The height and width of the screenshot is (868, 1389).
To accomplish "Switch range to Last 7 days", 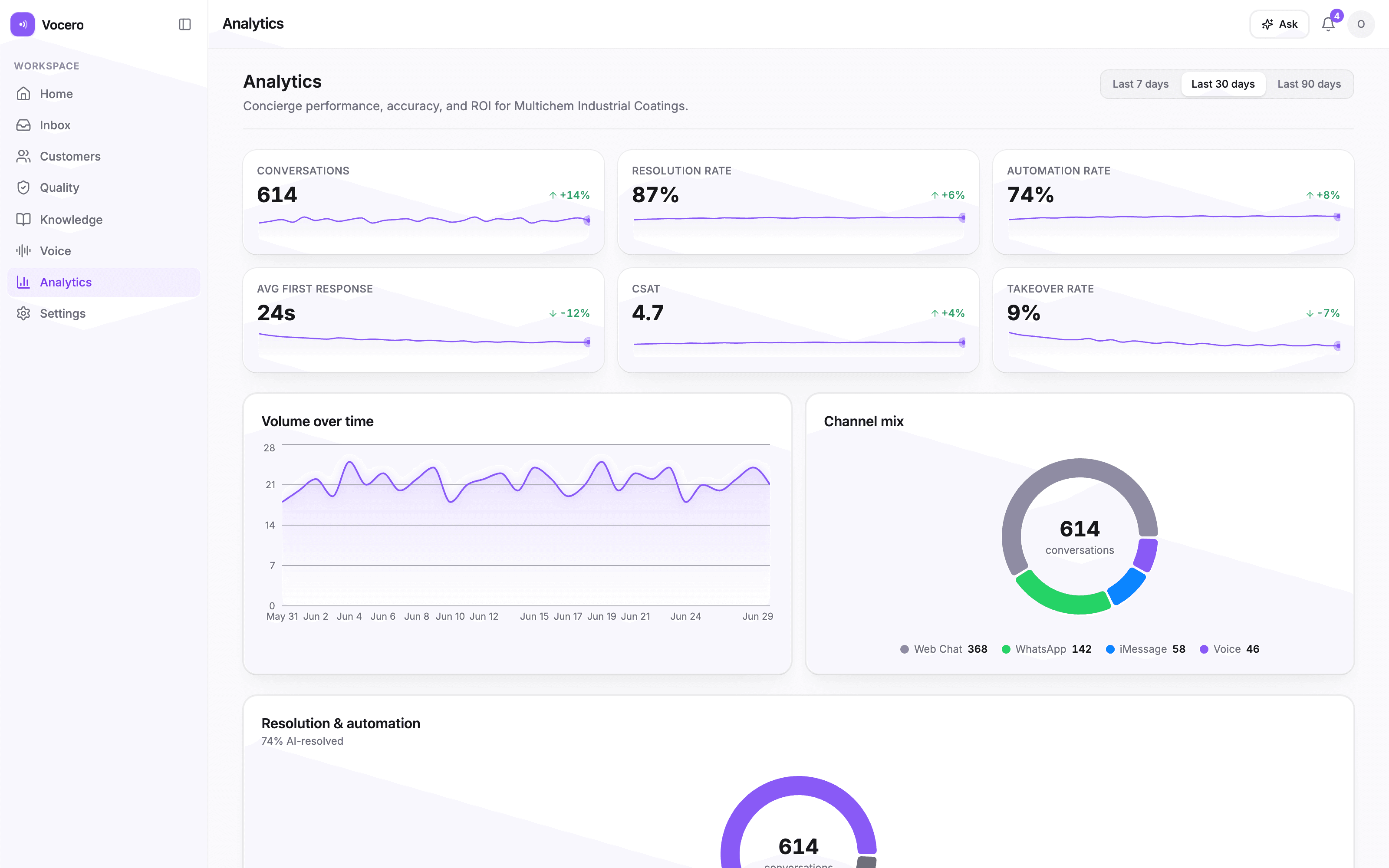I will coord(1140,84).
